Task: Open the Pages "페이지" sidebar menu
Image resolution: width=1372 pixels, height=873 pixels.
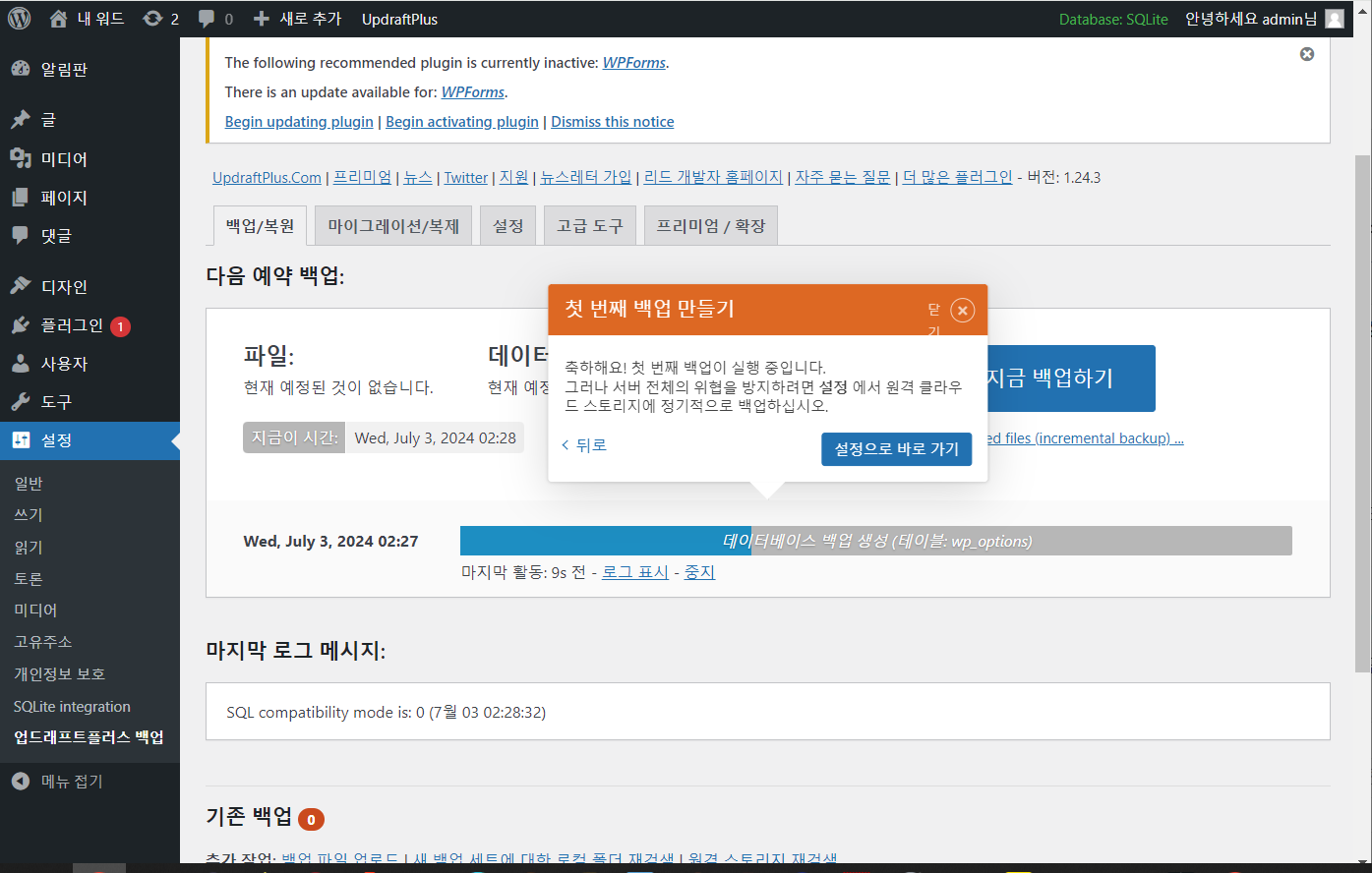Action: click(x=89, y=197)
